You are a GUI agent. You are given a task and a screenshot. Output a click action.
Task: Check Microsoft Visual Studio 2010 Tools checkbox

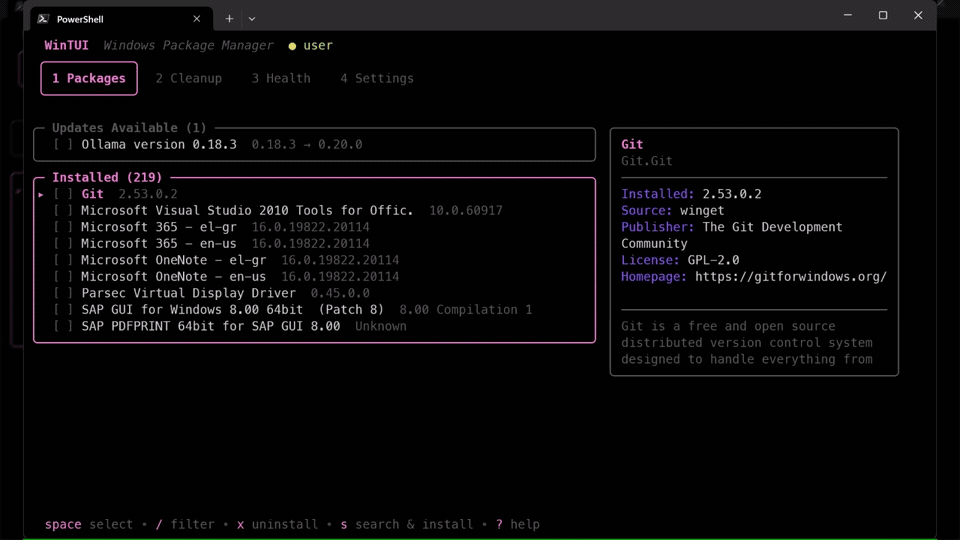tap(63, 211)
